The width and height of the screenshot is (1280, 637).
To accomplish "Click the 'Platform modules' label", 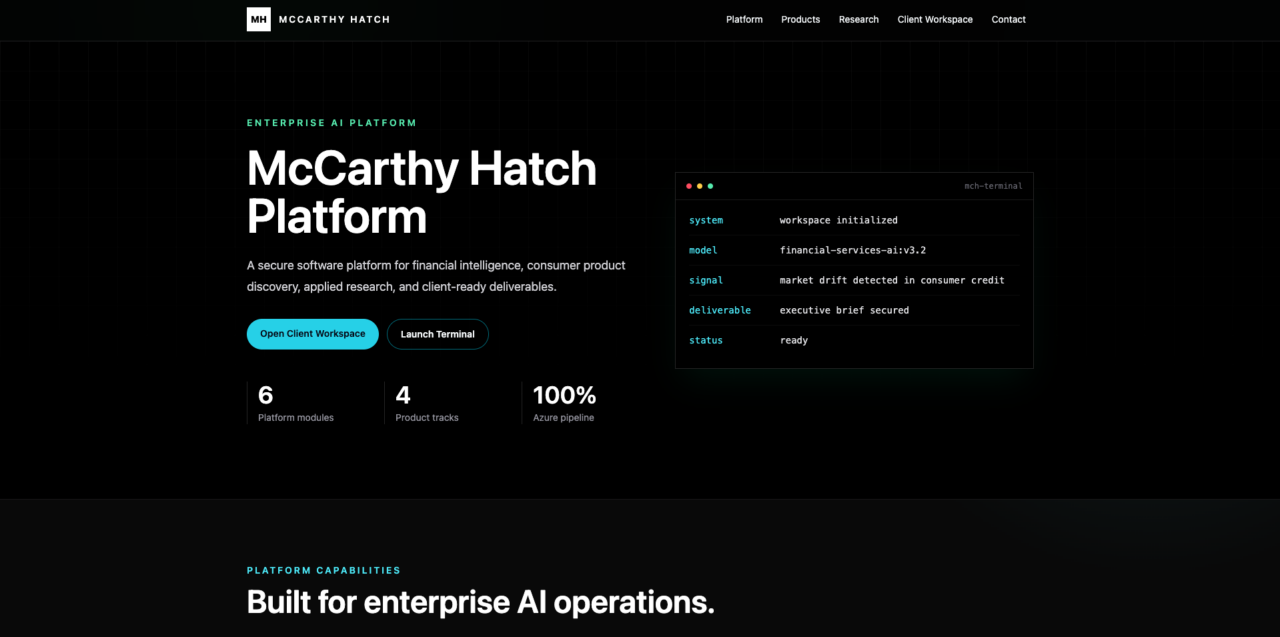I will tap(296, 418).
